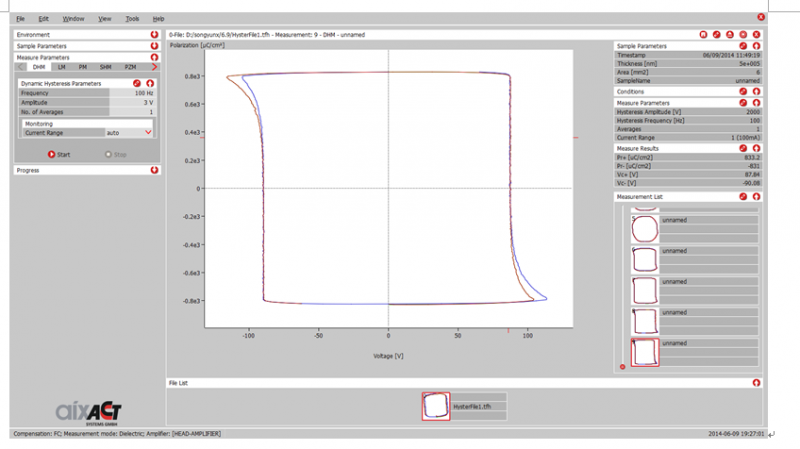Click edit icon of Measurement List

click(x=743, y=196)
